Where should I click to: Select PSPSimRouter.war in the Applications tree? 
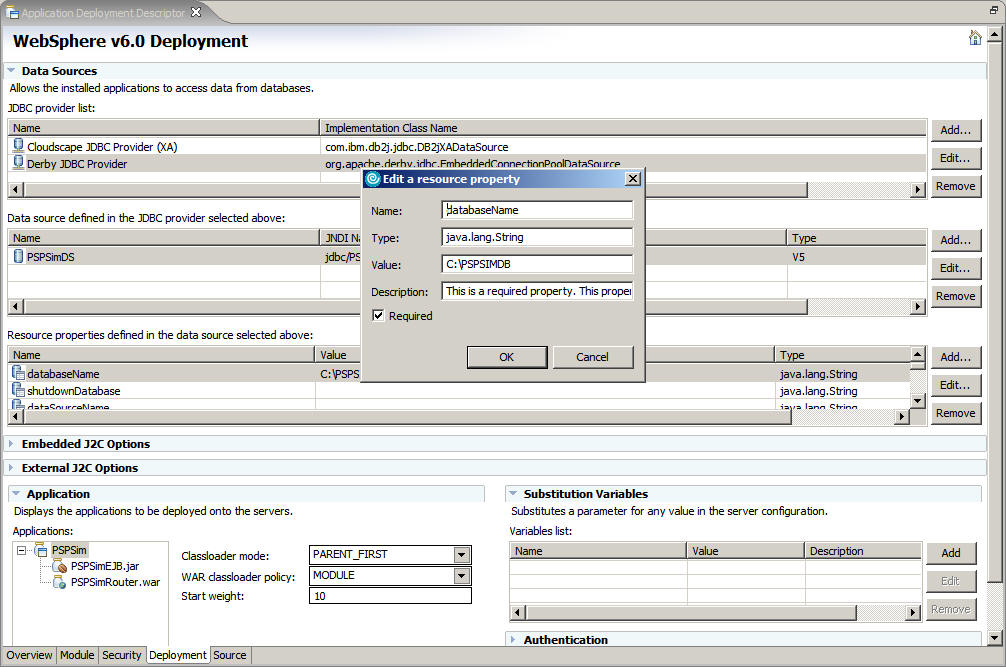click(115, 582)
